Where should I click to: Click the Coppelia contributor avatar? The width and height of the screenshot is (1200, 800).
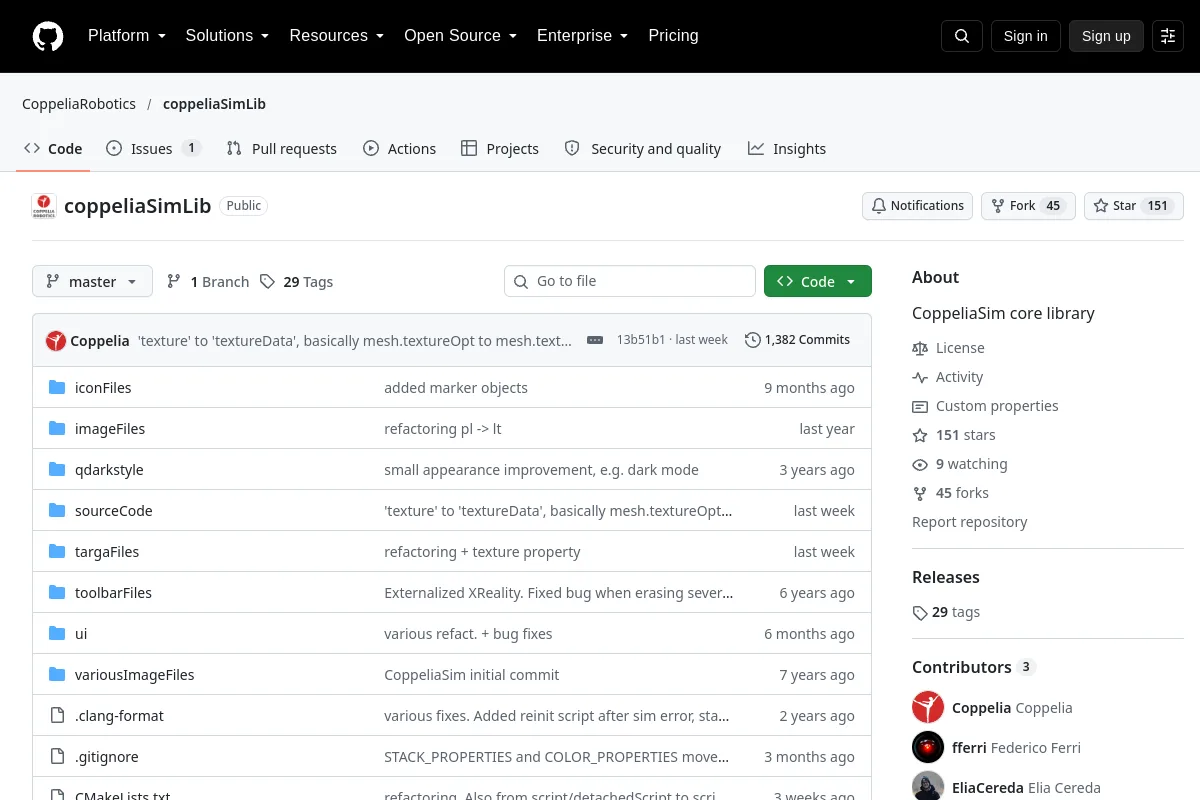(928, 707)
